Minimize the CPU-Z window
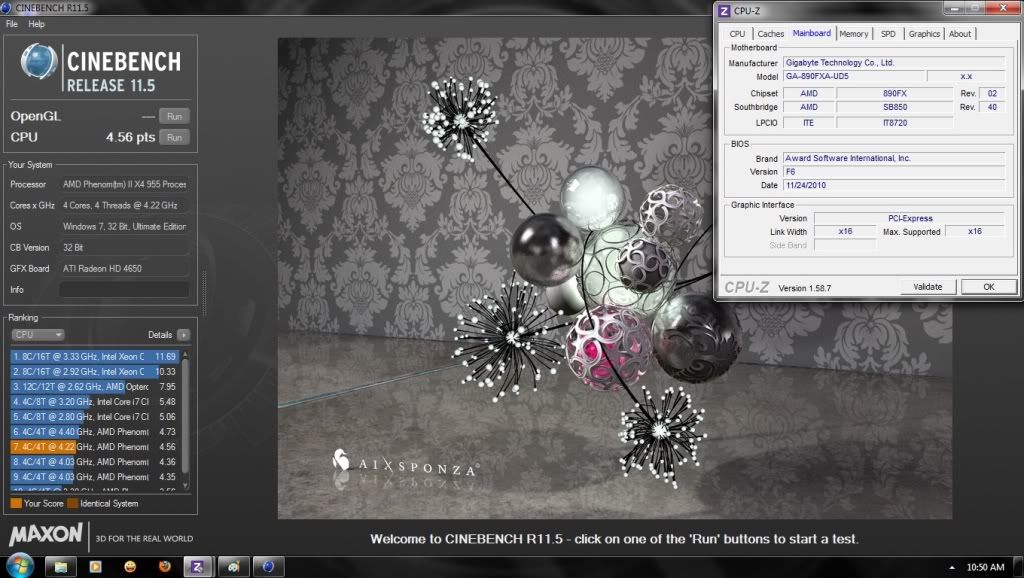 tap(955, 8)
